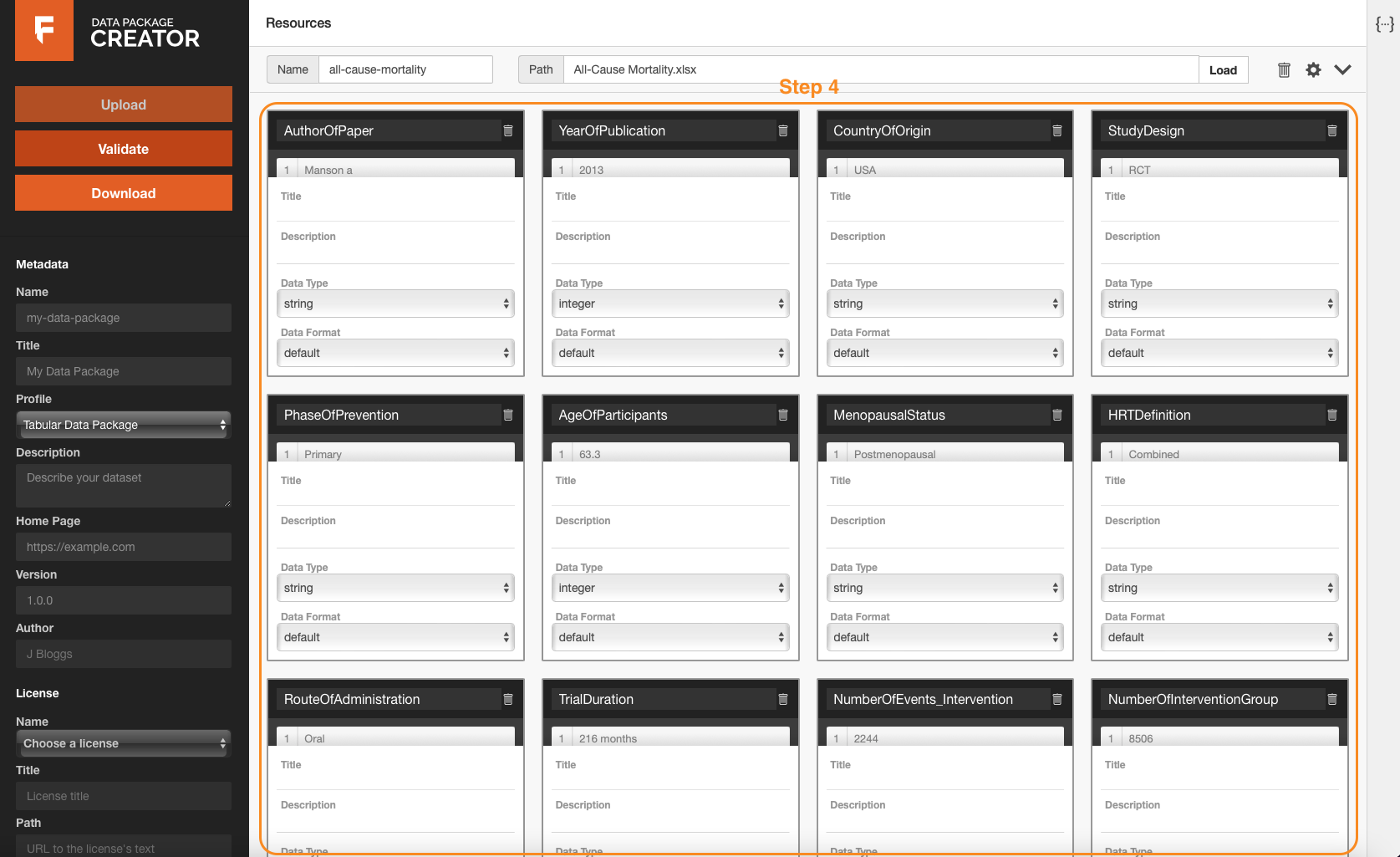The height and width of the screenshot is (857, 1400).
Task: Remove the CountryOfOrigin field
Action: coord(1057,130)
